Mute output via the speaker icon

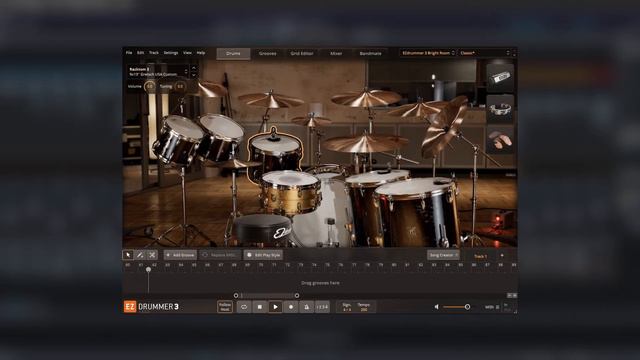436,307
